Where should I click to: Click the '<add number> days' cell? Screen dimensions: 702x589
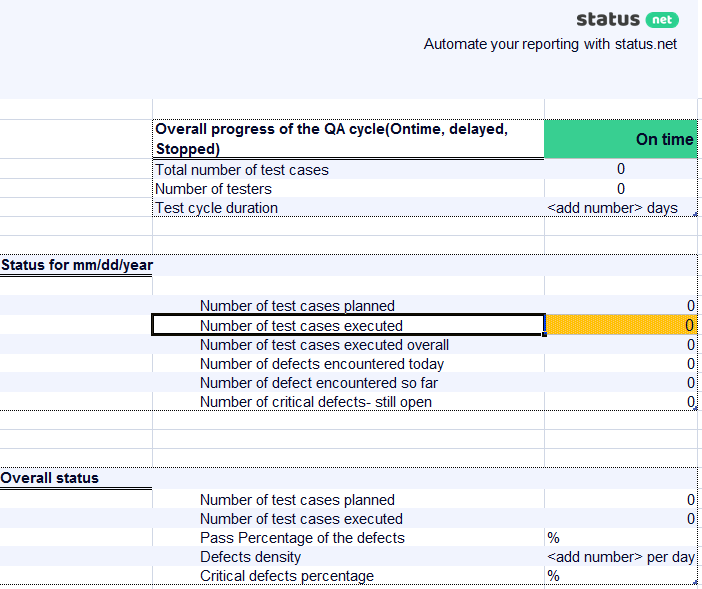[x=621, y=208]
